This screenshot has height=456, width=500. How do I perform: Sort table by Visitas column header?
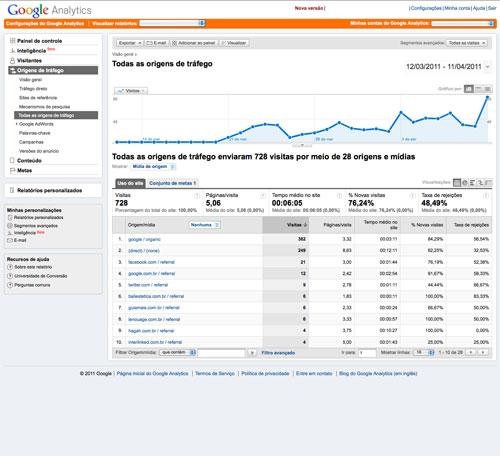point(286,225)
